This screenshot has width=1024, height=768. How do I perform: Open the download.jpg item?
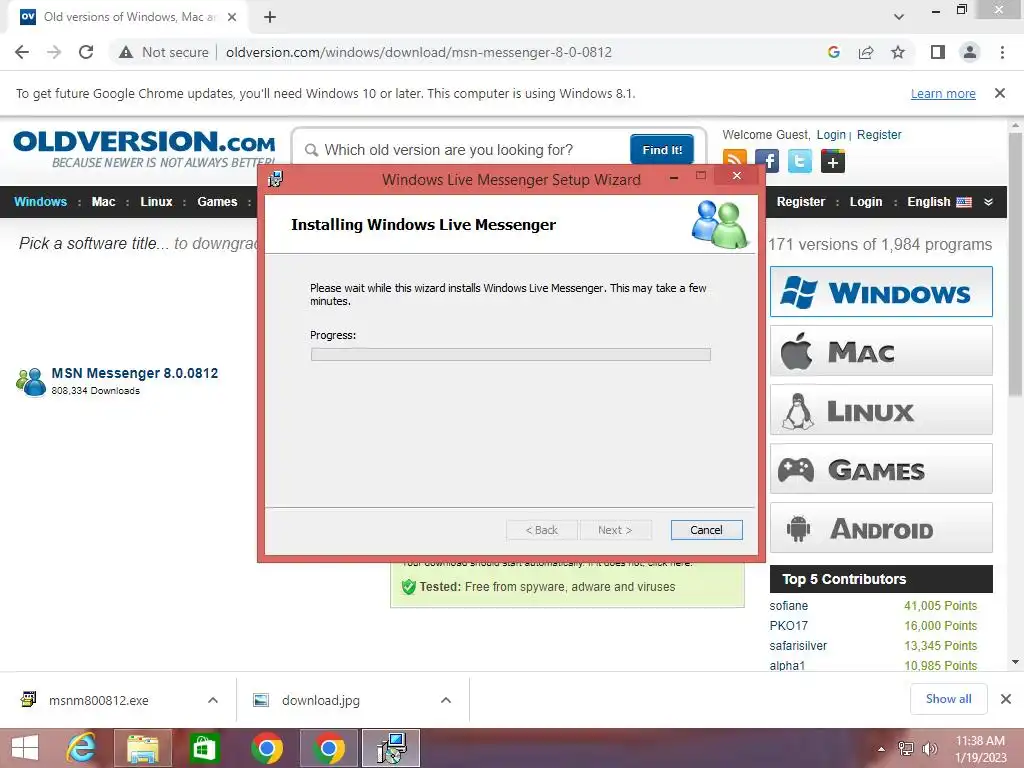tap(320, 700)
